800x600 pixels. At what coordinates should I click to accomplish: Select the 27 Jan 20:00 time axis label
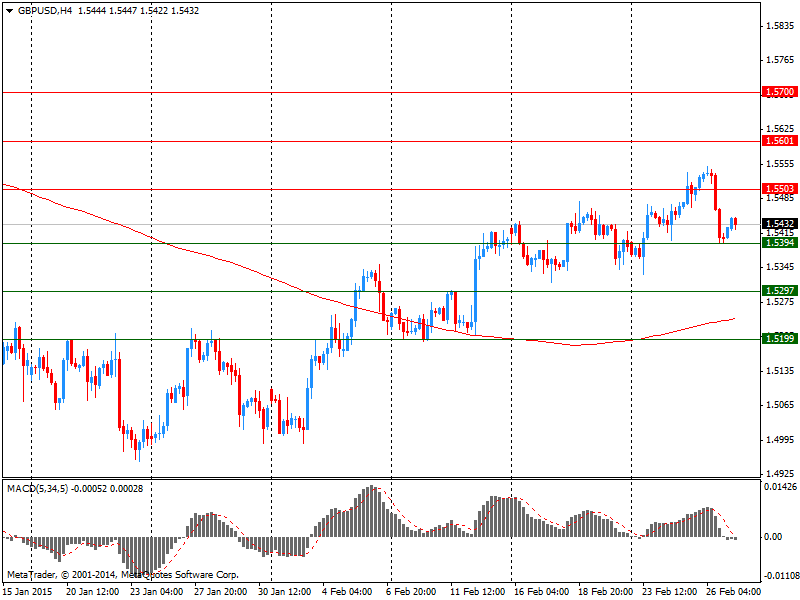(x=220, y=592)
